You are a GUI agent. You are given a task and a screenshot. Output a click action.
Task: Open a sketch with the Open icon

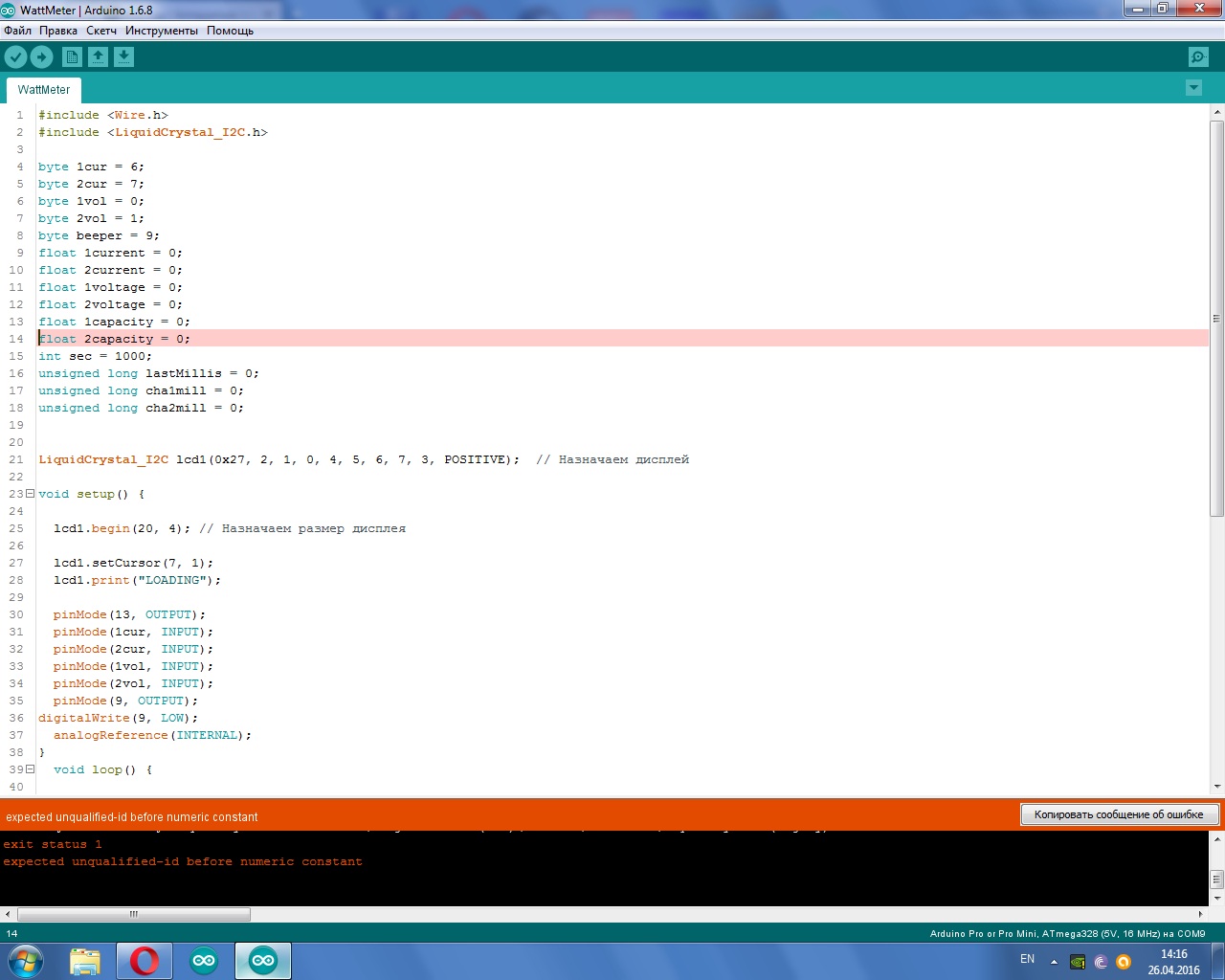98,57
